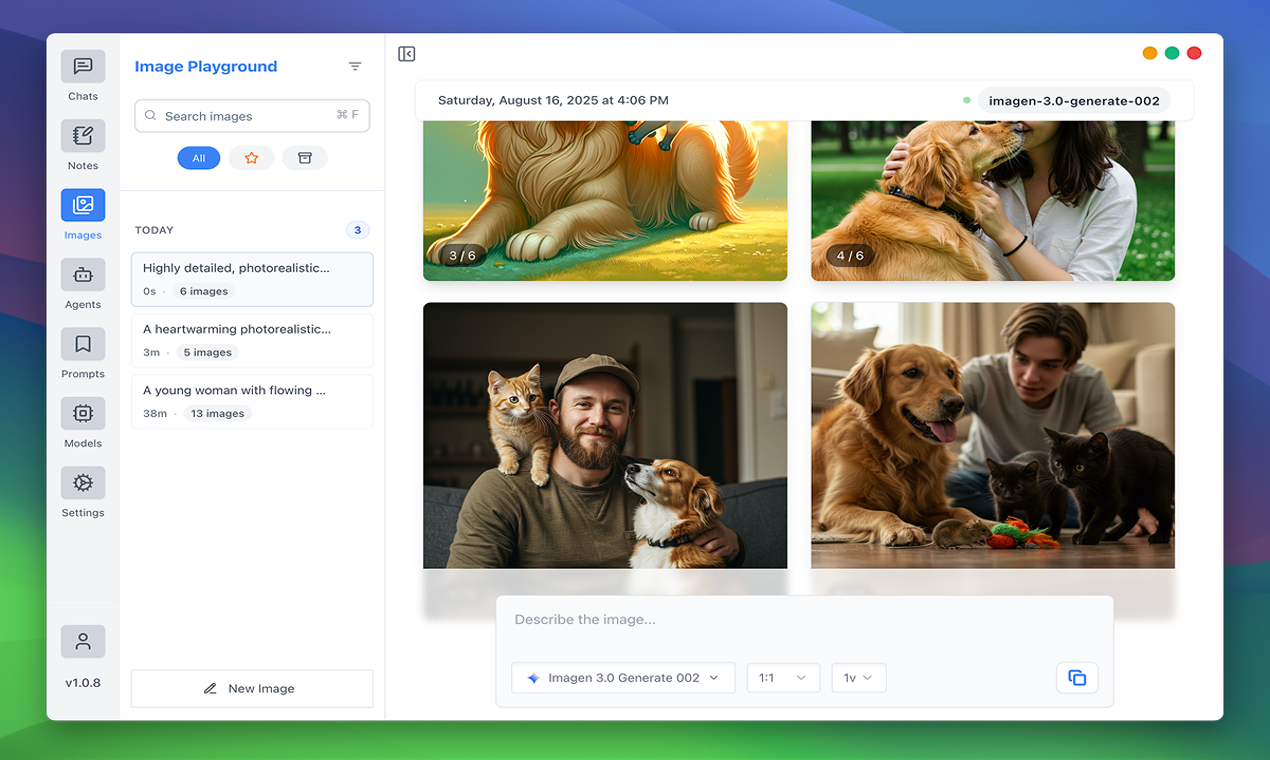Show archived images with the archive toggle
This screenshot has height=760, width=1270.
(304, 157)
